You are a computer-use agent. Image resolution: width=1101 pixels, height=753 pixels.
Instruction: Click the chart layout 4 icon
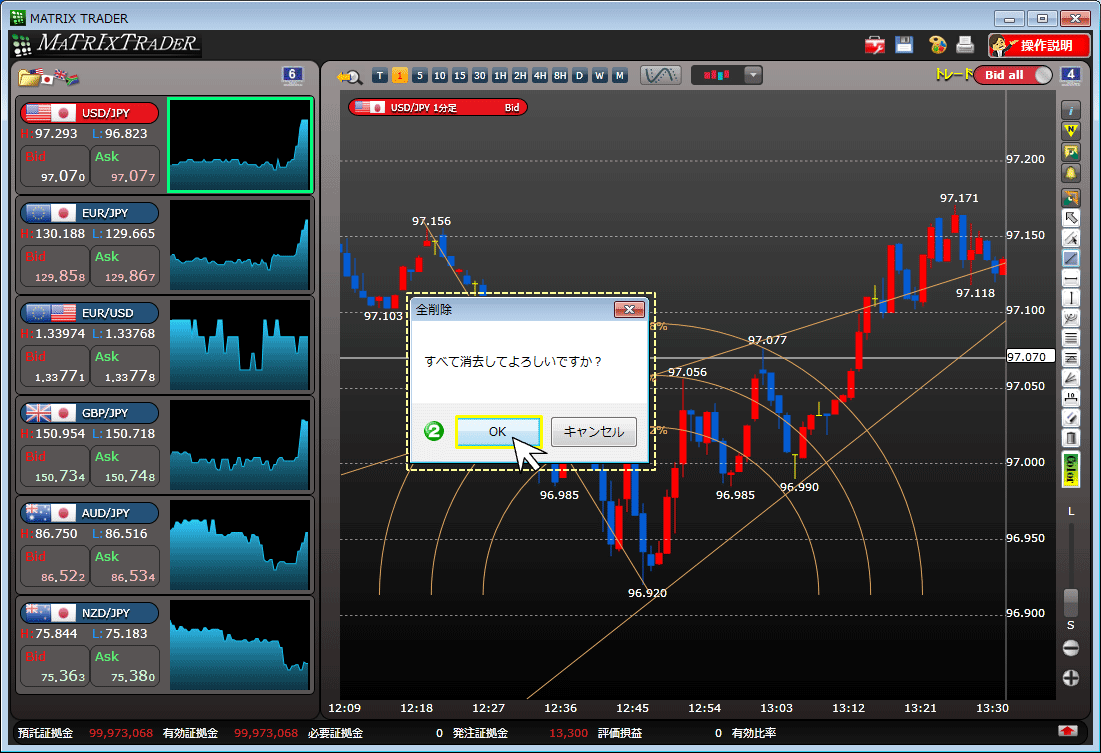pyautogui.click(x=1070, y=75)
